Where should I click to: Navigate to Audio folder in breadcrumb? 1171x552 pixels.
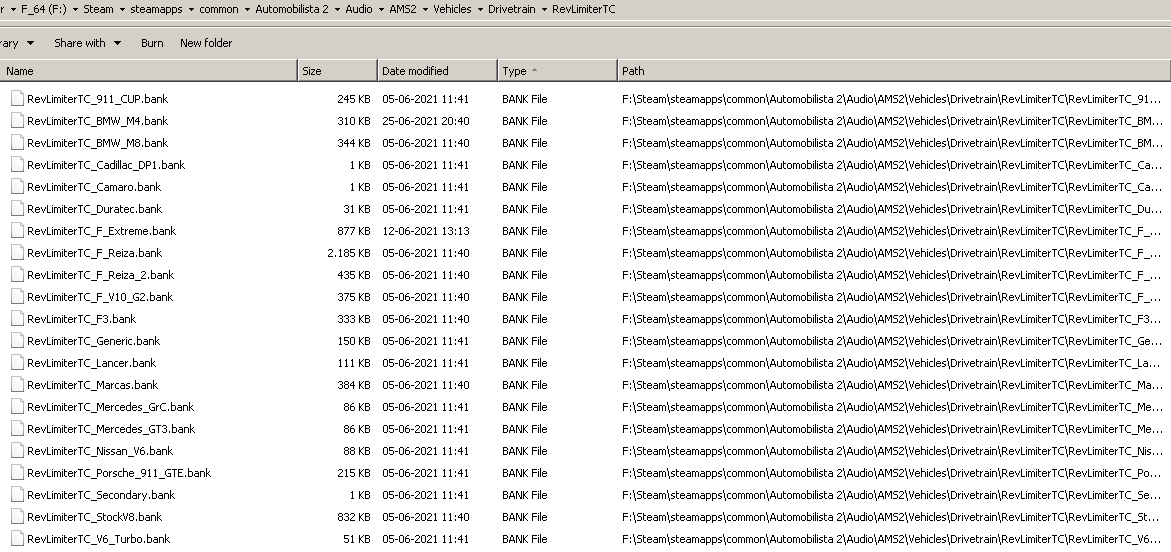tap(359, 10)
